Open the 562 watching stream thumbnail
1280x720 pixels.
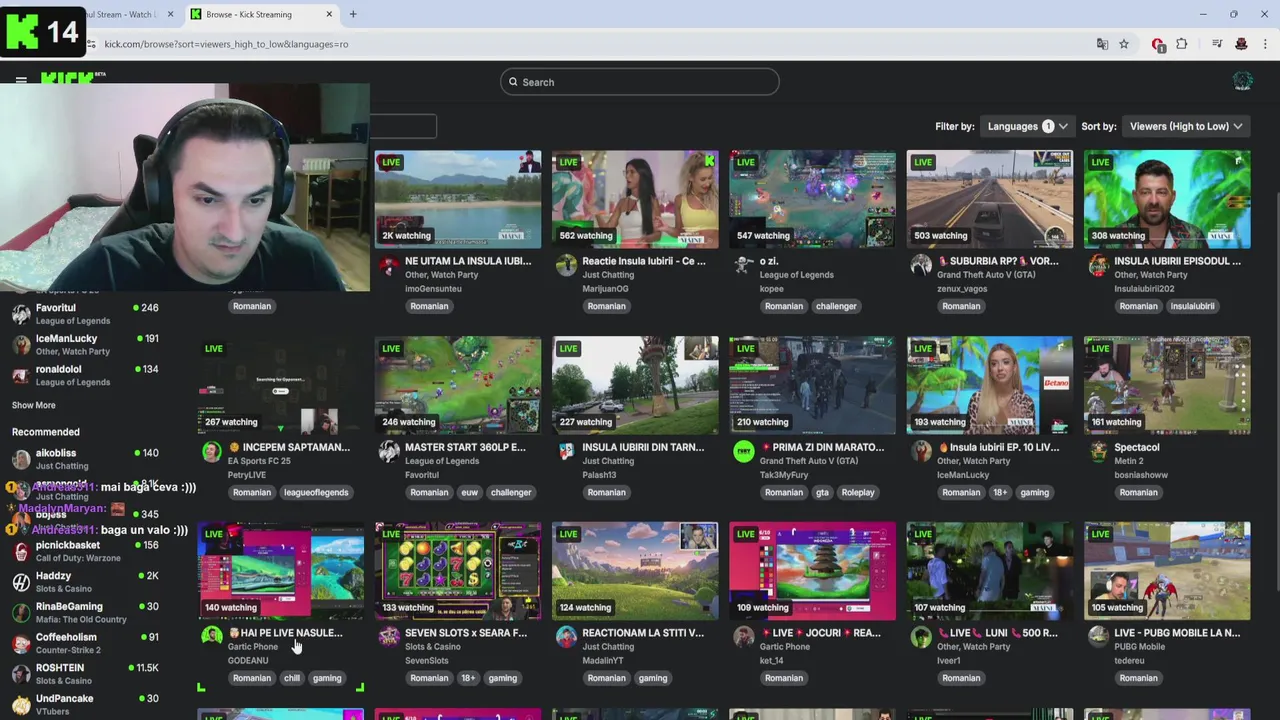point(635,199)
